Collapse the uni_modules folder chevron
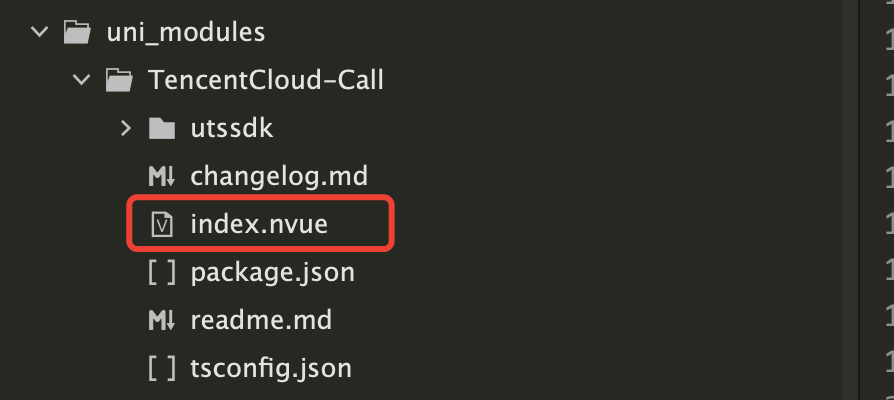The width and height of the screenshot is (894, 400). 39,32
